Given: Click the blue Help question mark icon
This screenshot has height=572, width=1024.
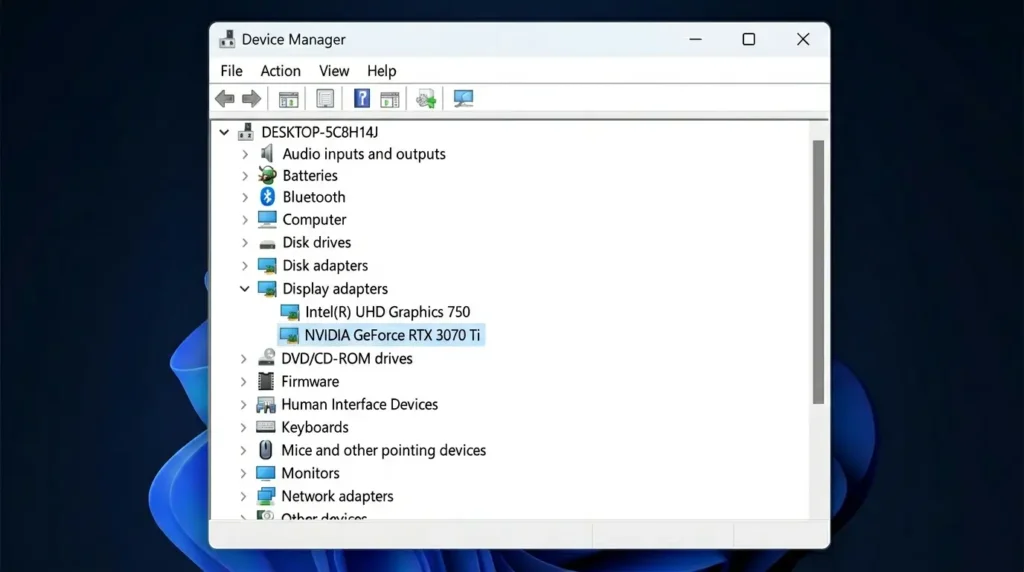Looking at the screenshot, I should click(362, 99).
